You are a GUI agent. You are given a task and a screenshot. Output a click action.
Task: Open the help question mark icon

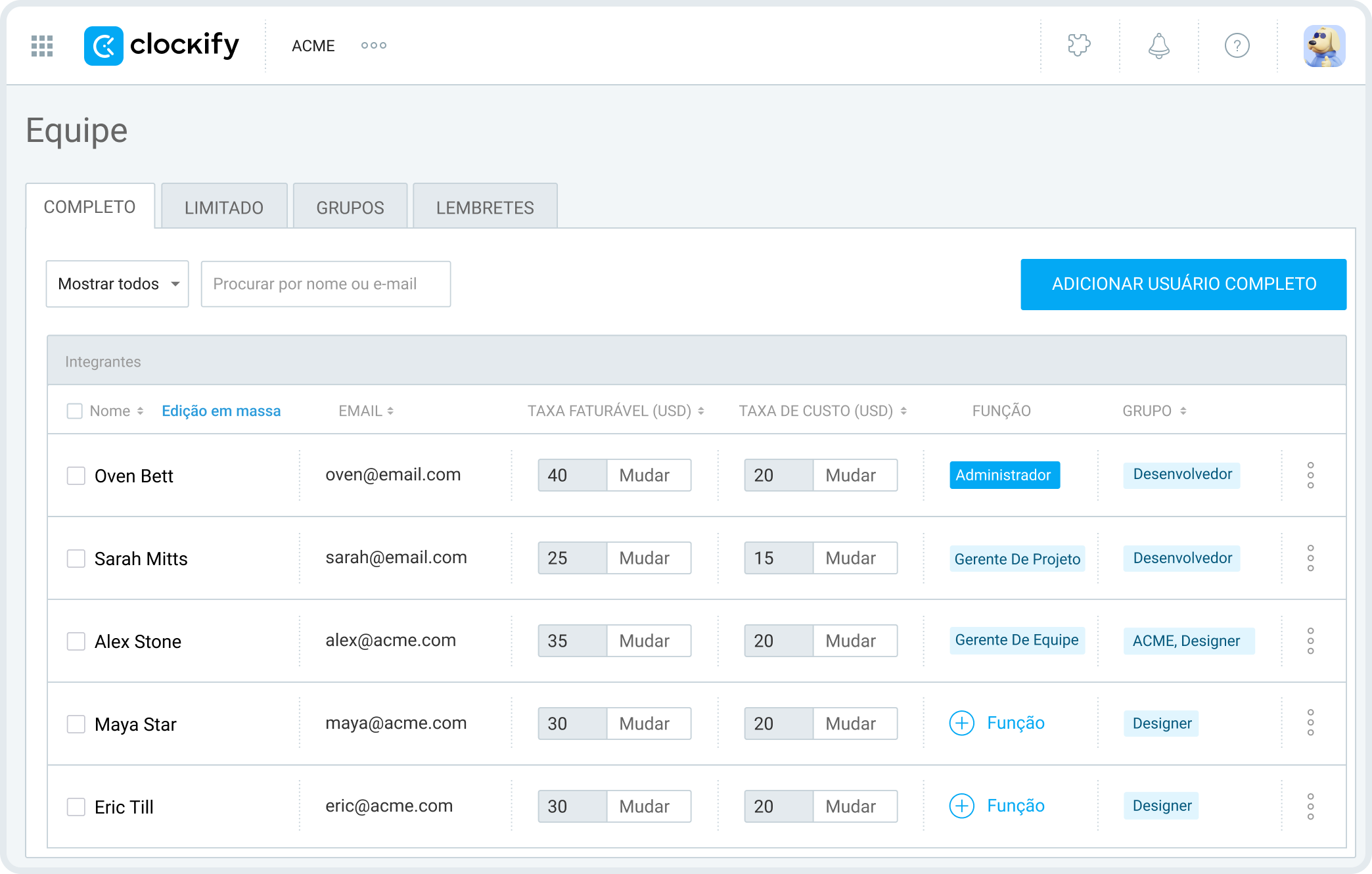1237,45
